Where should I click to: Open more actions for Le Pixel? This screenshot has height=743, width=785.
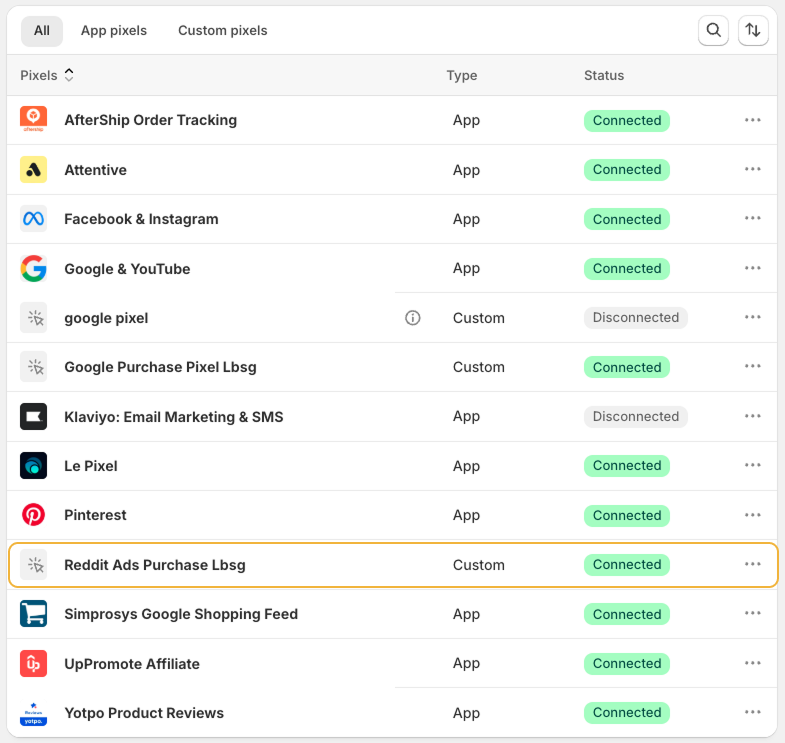(x=752, y=466)
